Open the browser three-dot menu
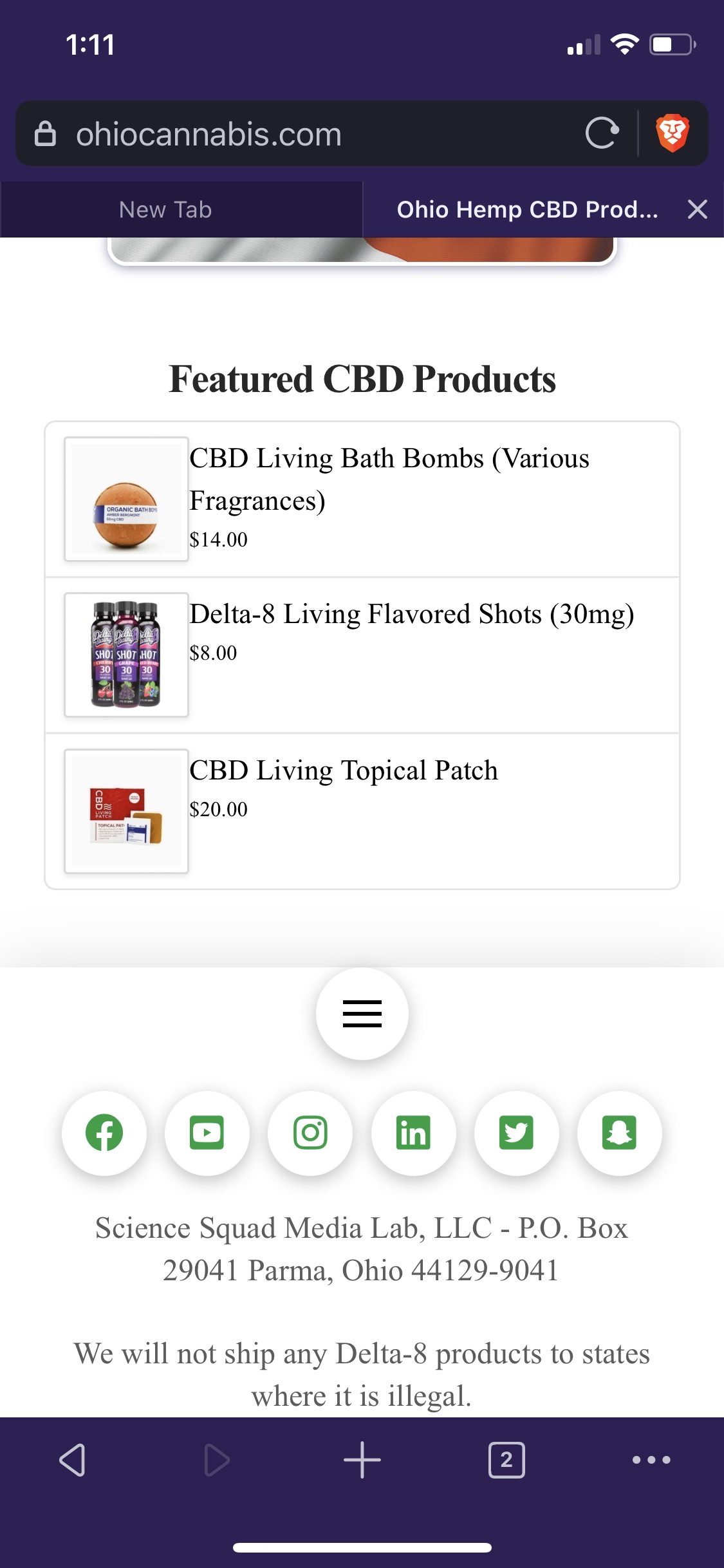This screenshot has width=724, height=1568. (651, 1460)
